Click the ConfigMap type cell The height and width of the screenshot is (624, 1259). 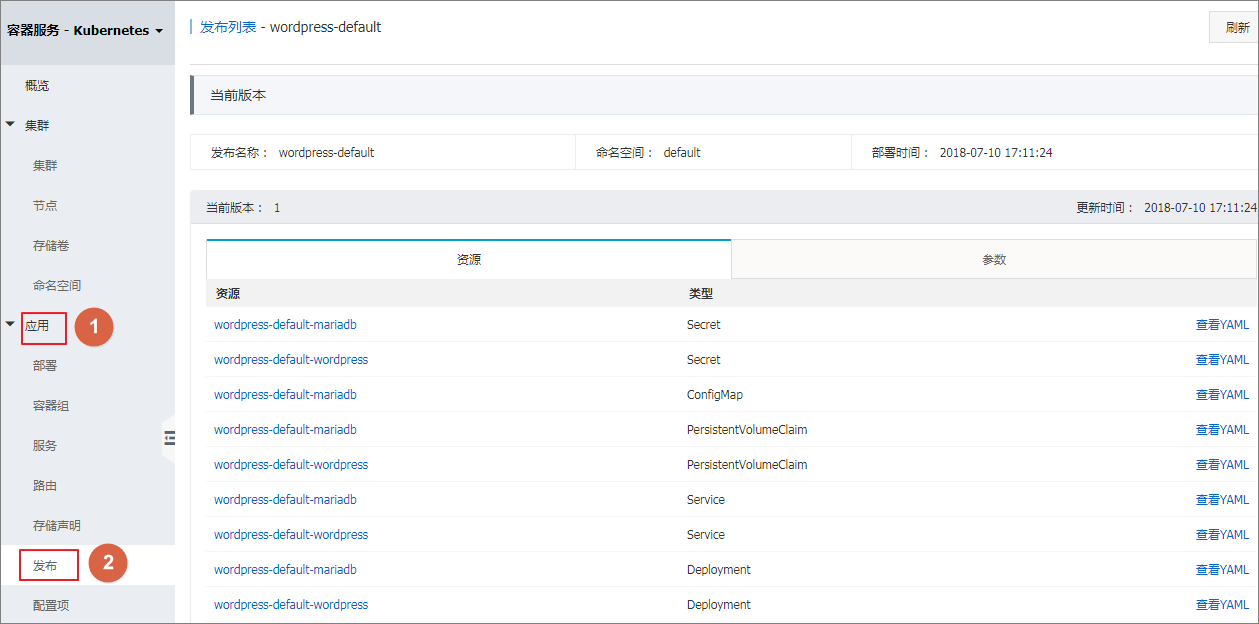[x=715, y=395]
